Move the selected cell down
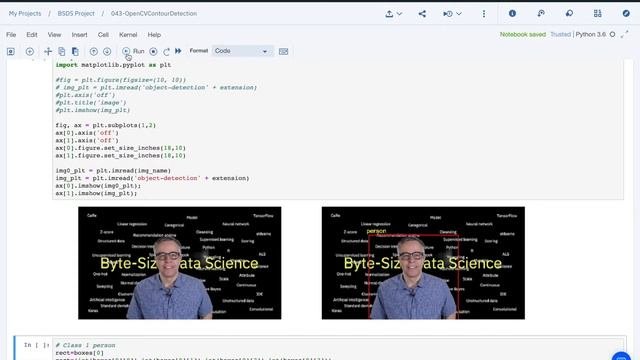 point(107,51)
